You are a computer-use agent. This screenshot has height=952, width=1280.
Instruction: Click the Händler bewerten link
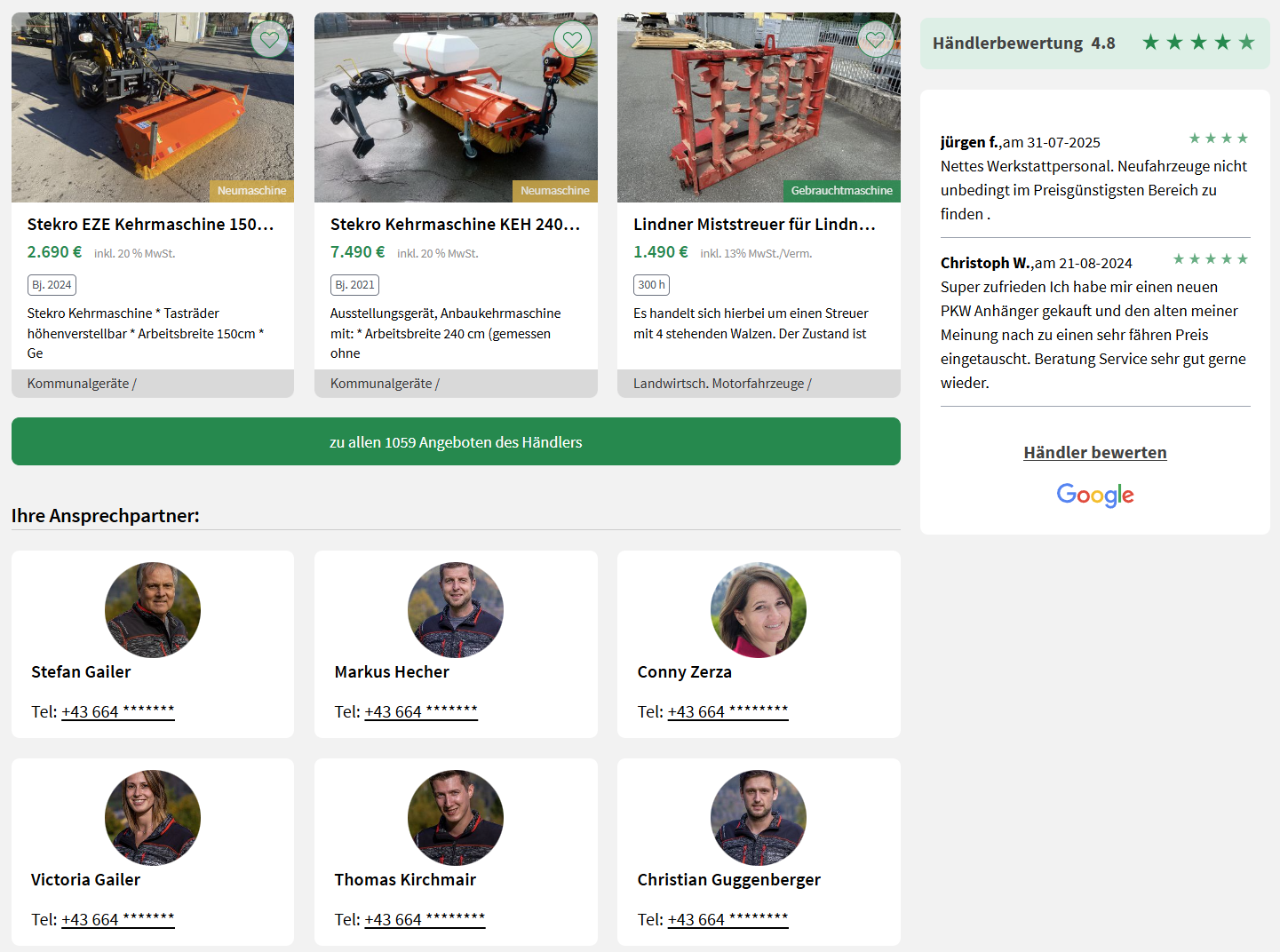(x=1094, y=452)
